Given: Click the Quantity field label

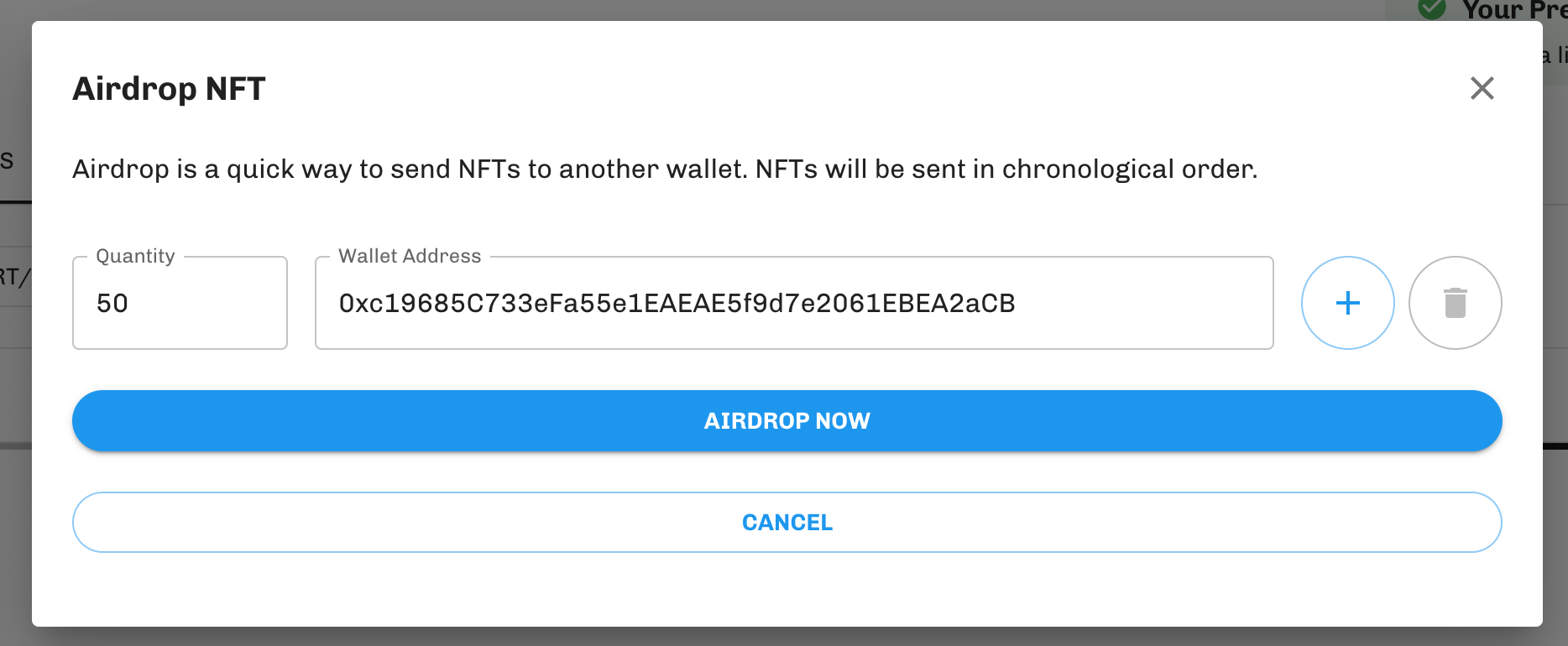Looking at the screenshot, I should [x=135, y=256].
